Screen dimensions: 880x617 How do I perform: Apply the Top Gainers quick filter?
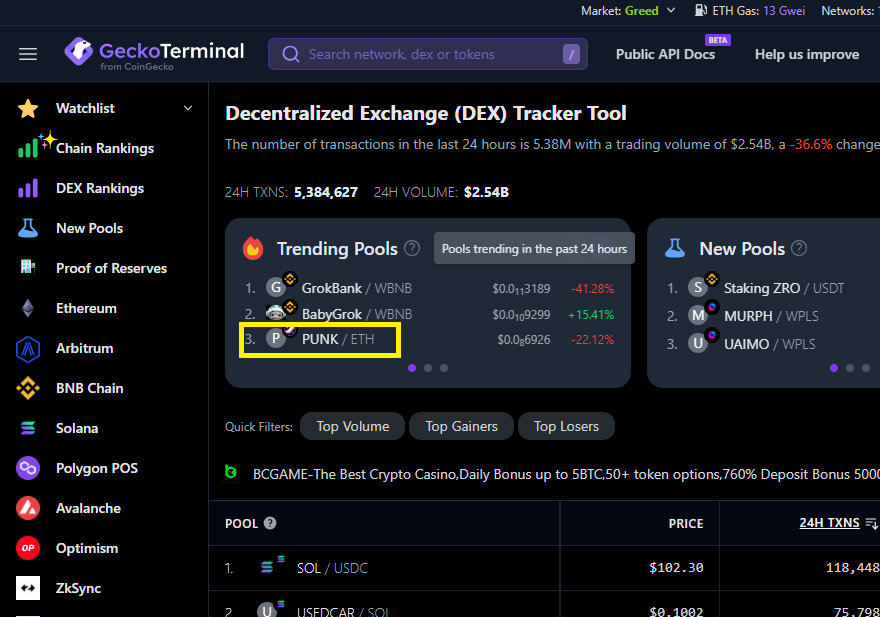(x=461, y=426)
